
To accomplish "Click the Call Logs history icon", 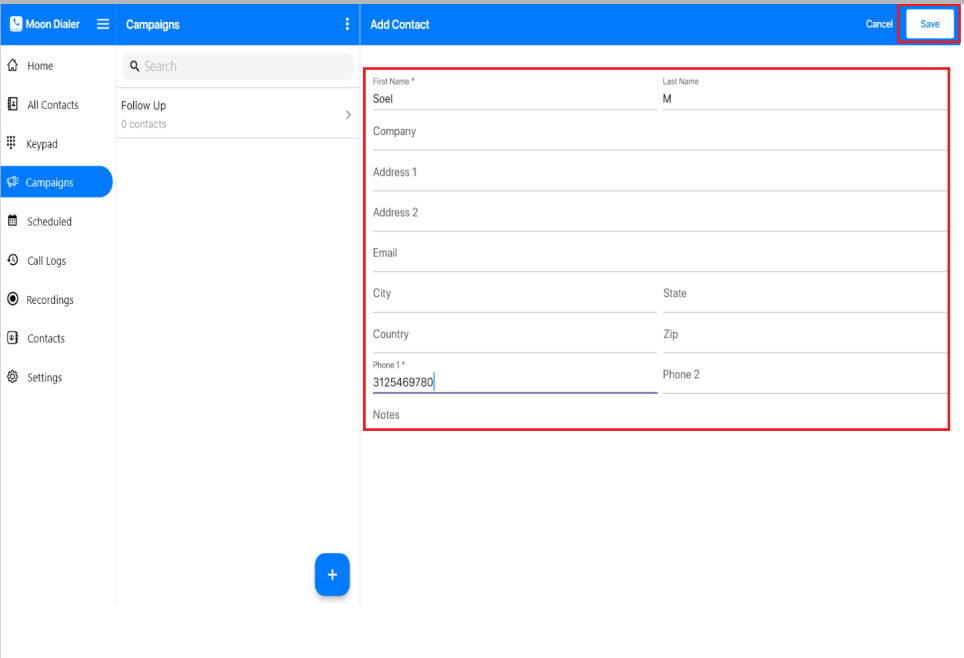I will pos(13,260).
